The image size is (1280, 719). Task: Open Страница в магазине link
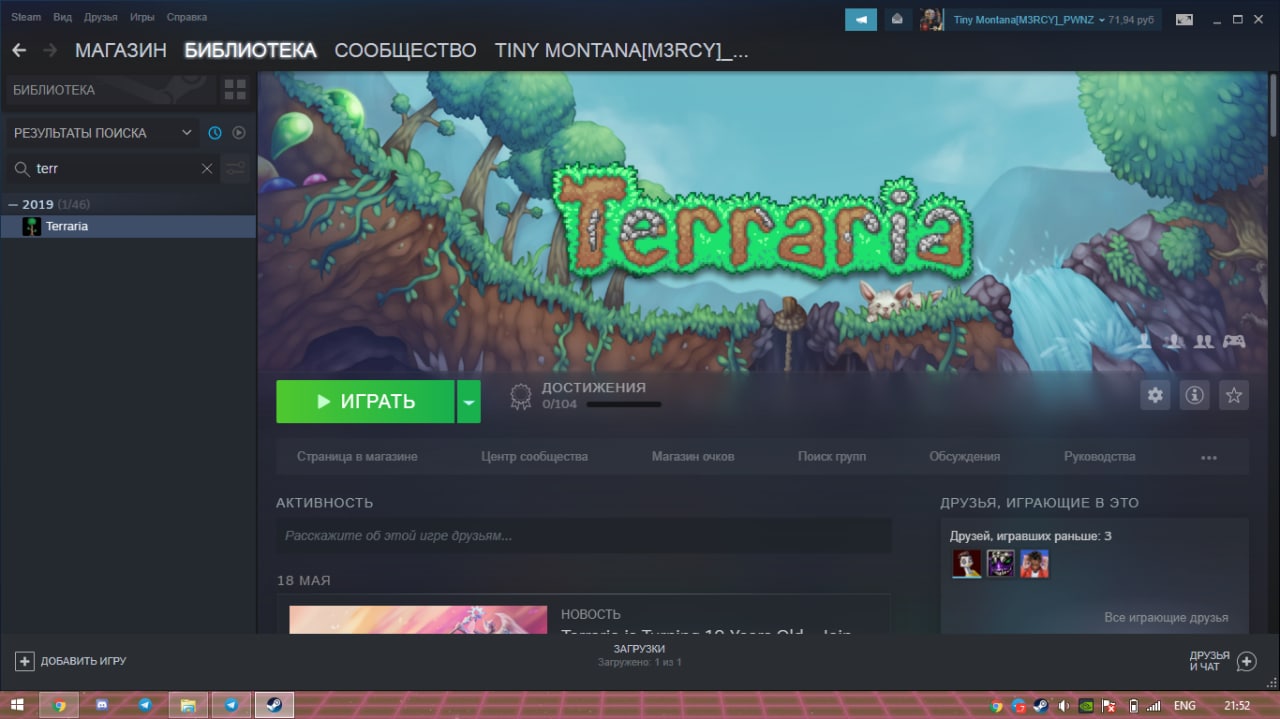357,457
